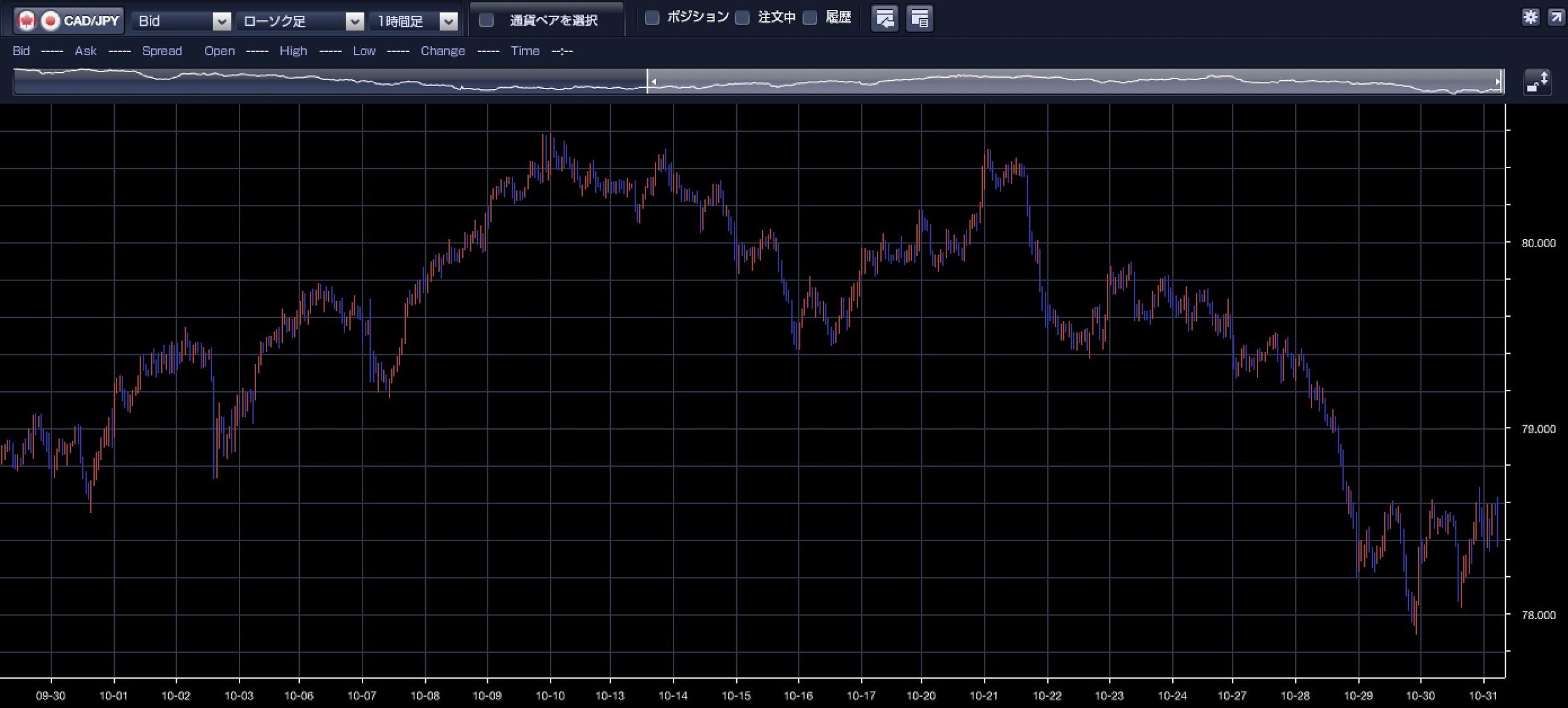Click the highlighted range in the overview navigator

(x=1075, y=82)
